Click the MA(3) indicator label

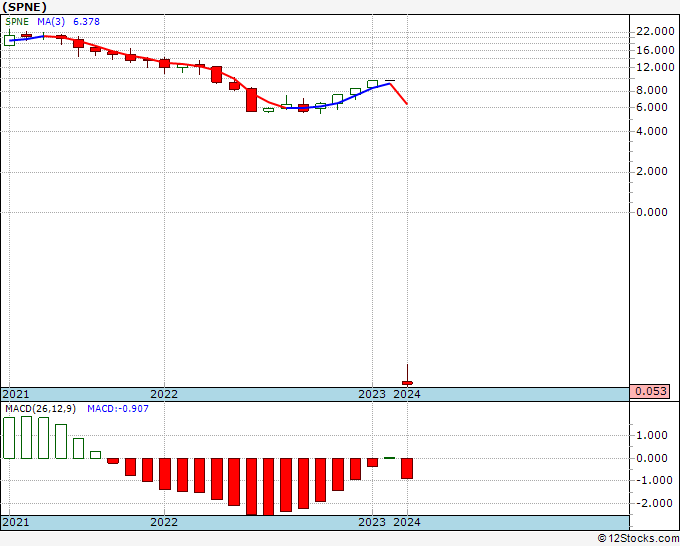click(x=51, y=22)
